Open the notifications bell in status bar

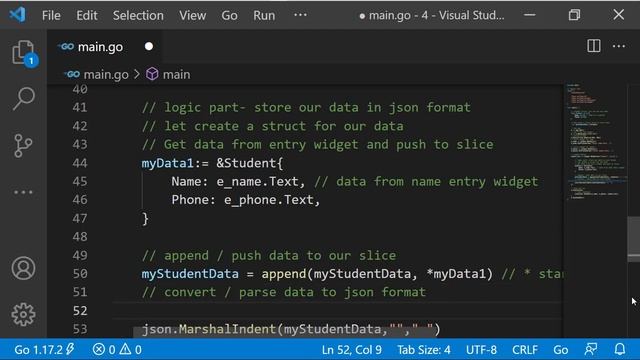[x=620, y=349]
